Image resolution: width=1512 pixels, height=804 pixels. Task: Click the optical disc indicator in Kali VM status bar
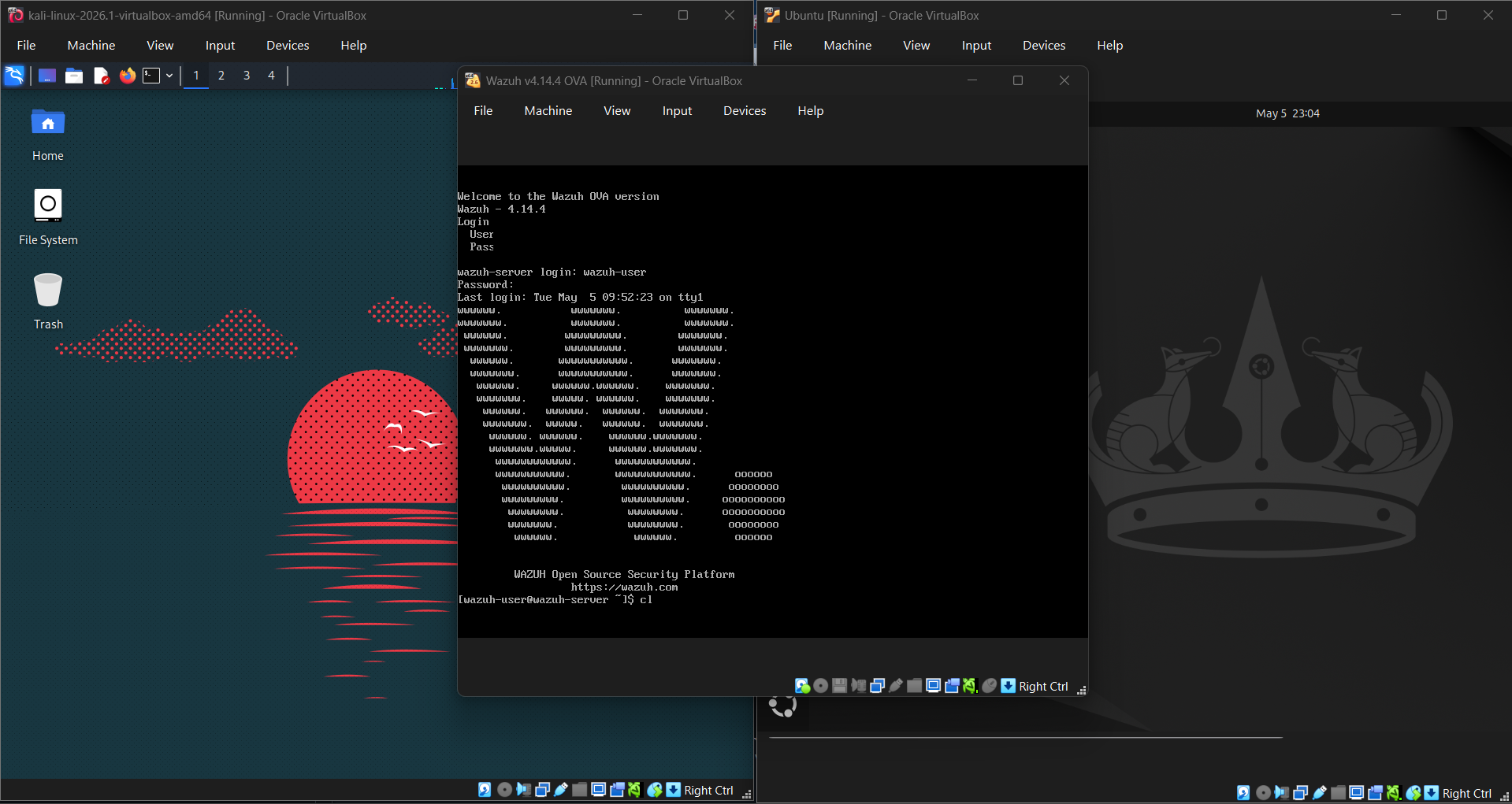pyautogui.click(x=505, y=790)
